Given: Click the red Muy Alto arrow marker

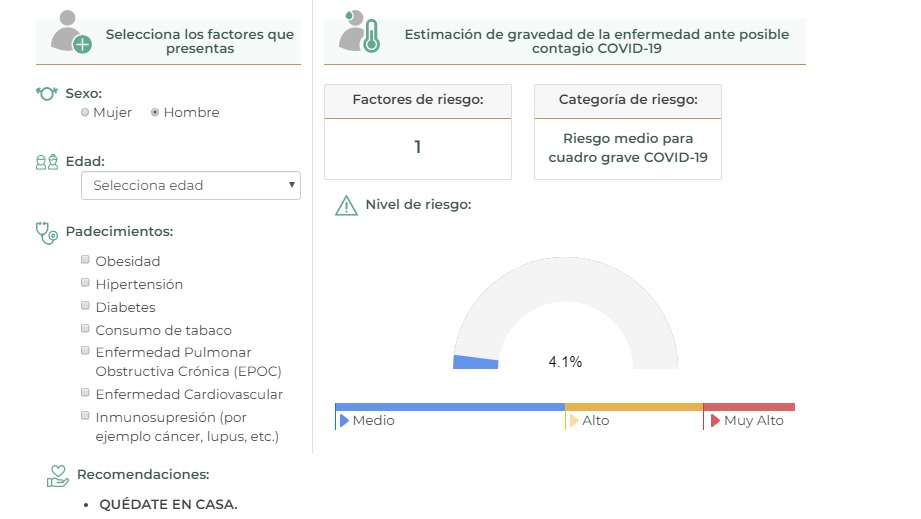Looking at the screenshot, I should pos(715,421).
